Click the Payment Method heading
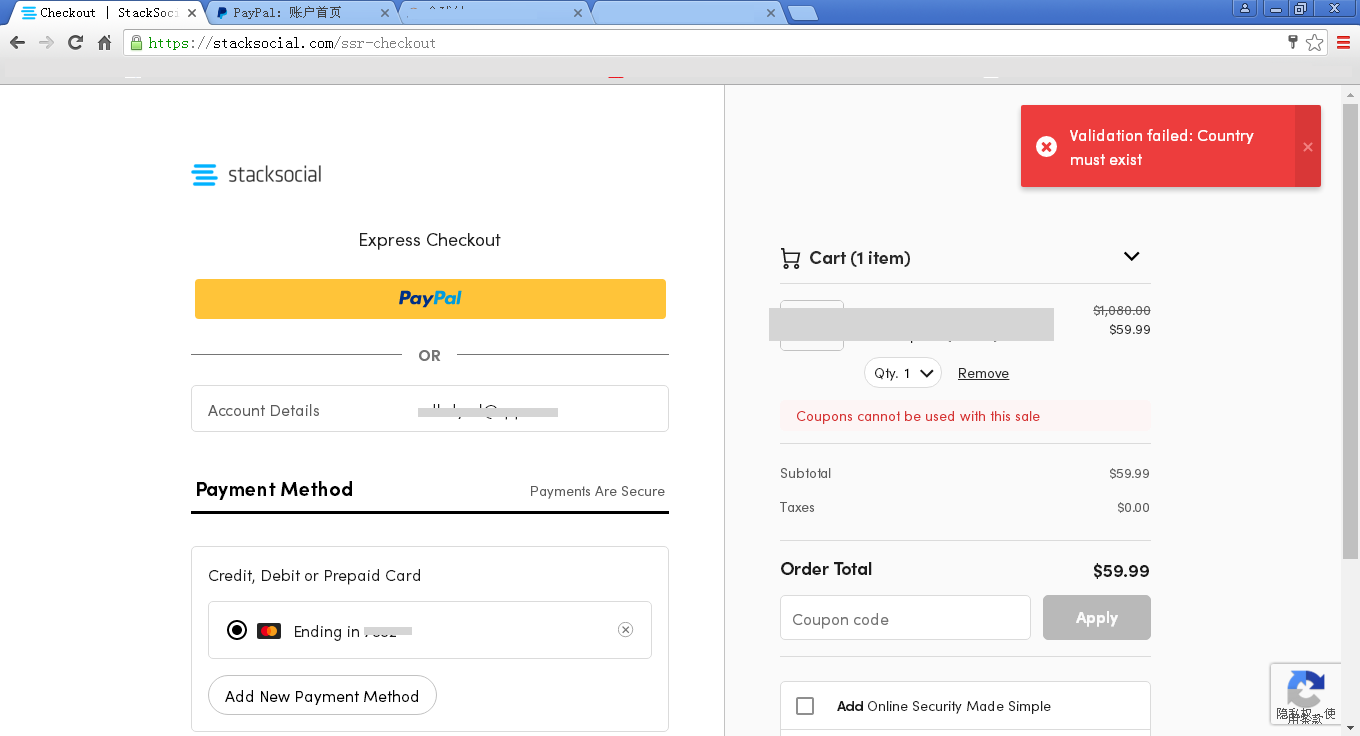1360x736 pixels. [274, 489]
